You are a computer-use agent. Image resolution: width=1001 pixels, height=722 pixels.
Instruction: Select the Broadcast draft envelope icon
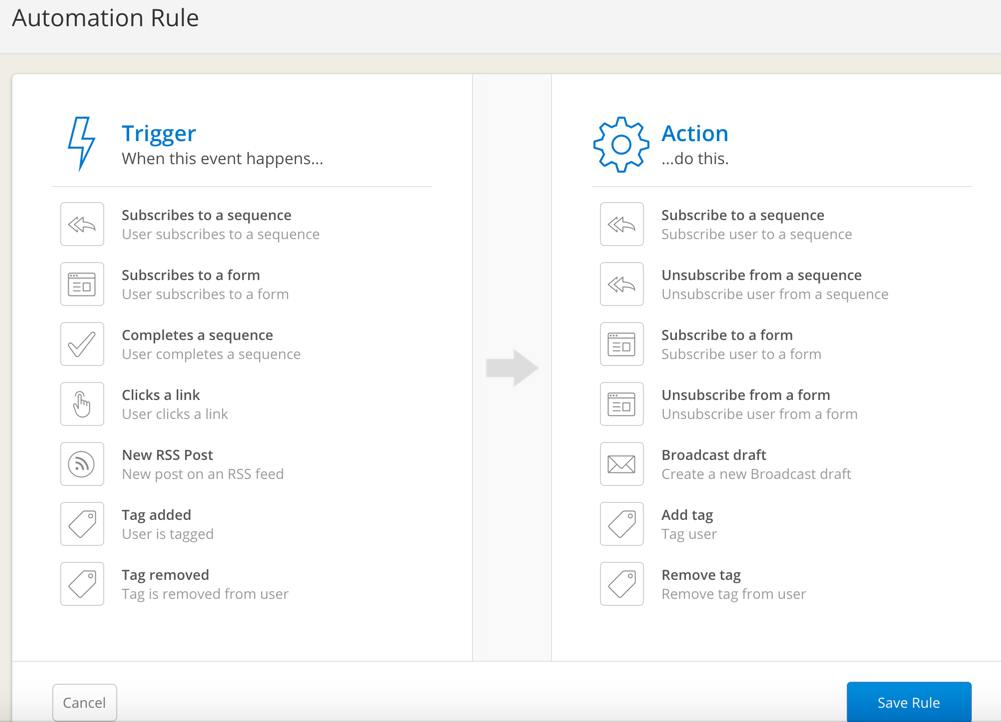[x=622, y=464]
